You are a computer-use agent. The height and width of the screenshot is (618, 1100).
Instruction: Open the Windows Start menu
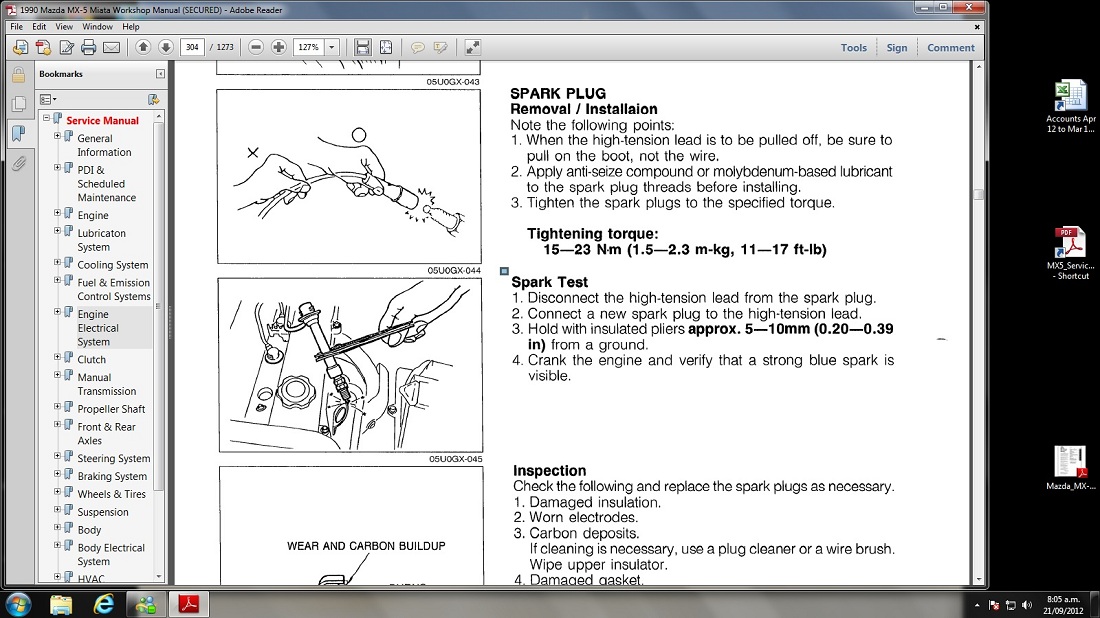[x=18, y=605]
